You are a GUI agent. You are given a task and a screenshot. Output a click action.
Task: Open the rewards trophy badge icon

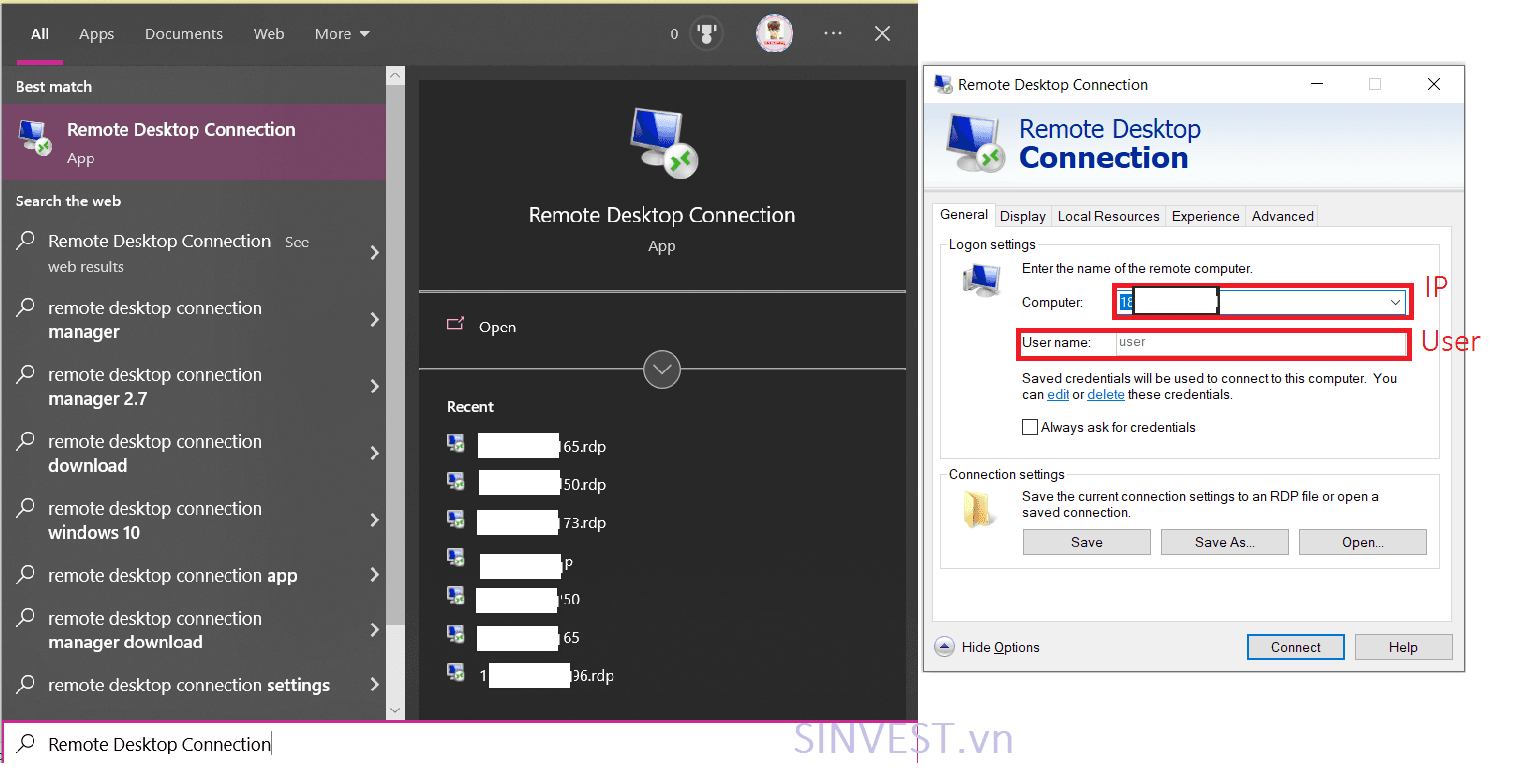[x=708, y=34]
